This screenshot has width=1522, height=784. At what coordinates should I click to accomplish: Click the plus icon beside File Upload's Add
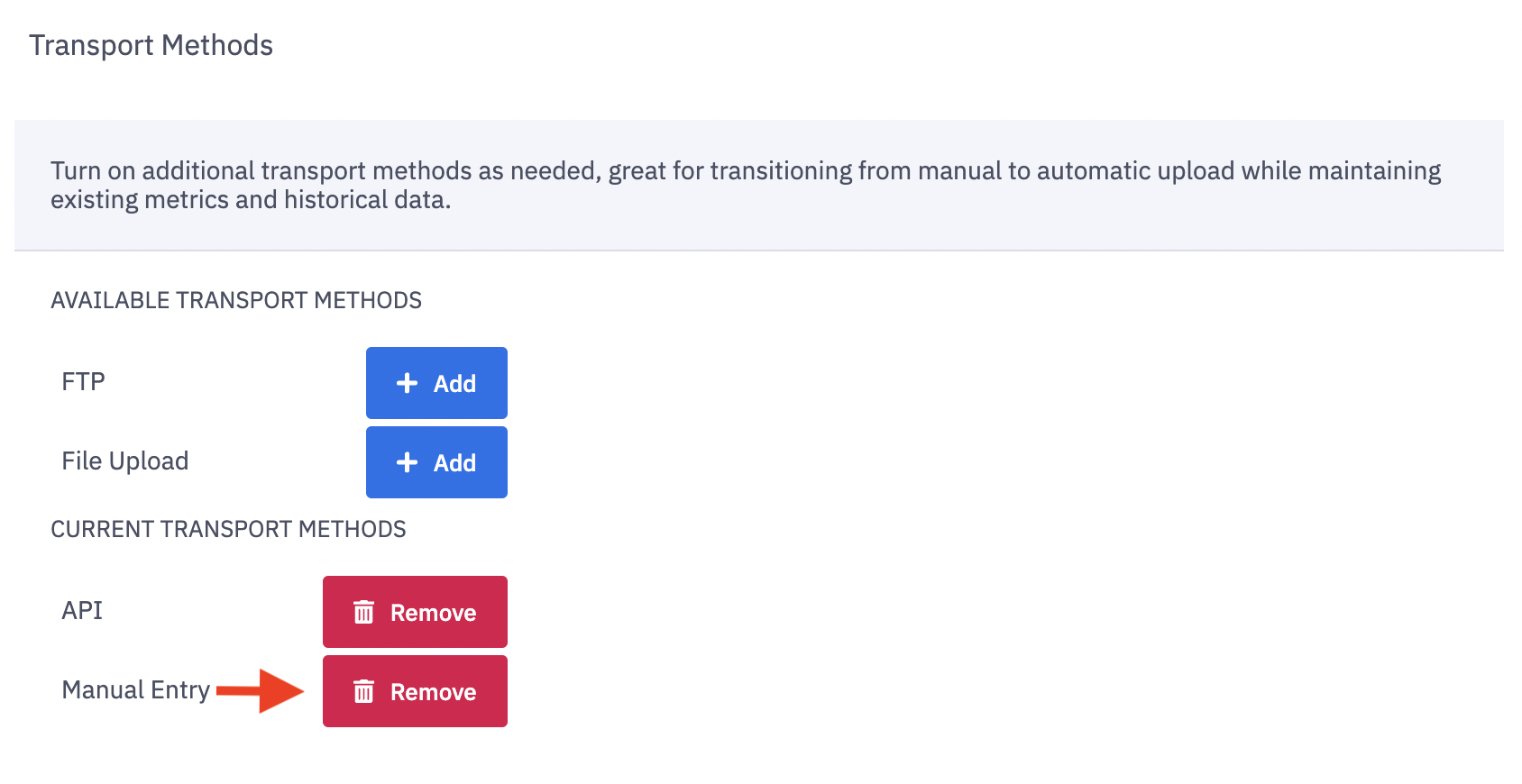coord(408,462)
